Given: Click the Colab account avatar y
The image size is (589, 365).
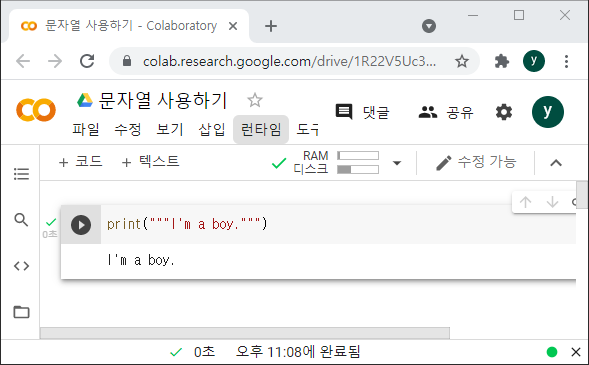Looking at the screenshot, I should (548, 112).
